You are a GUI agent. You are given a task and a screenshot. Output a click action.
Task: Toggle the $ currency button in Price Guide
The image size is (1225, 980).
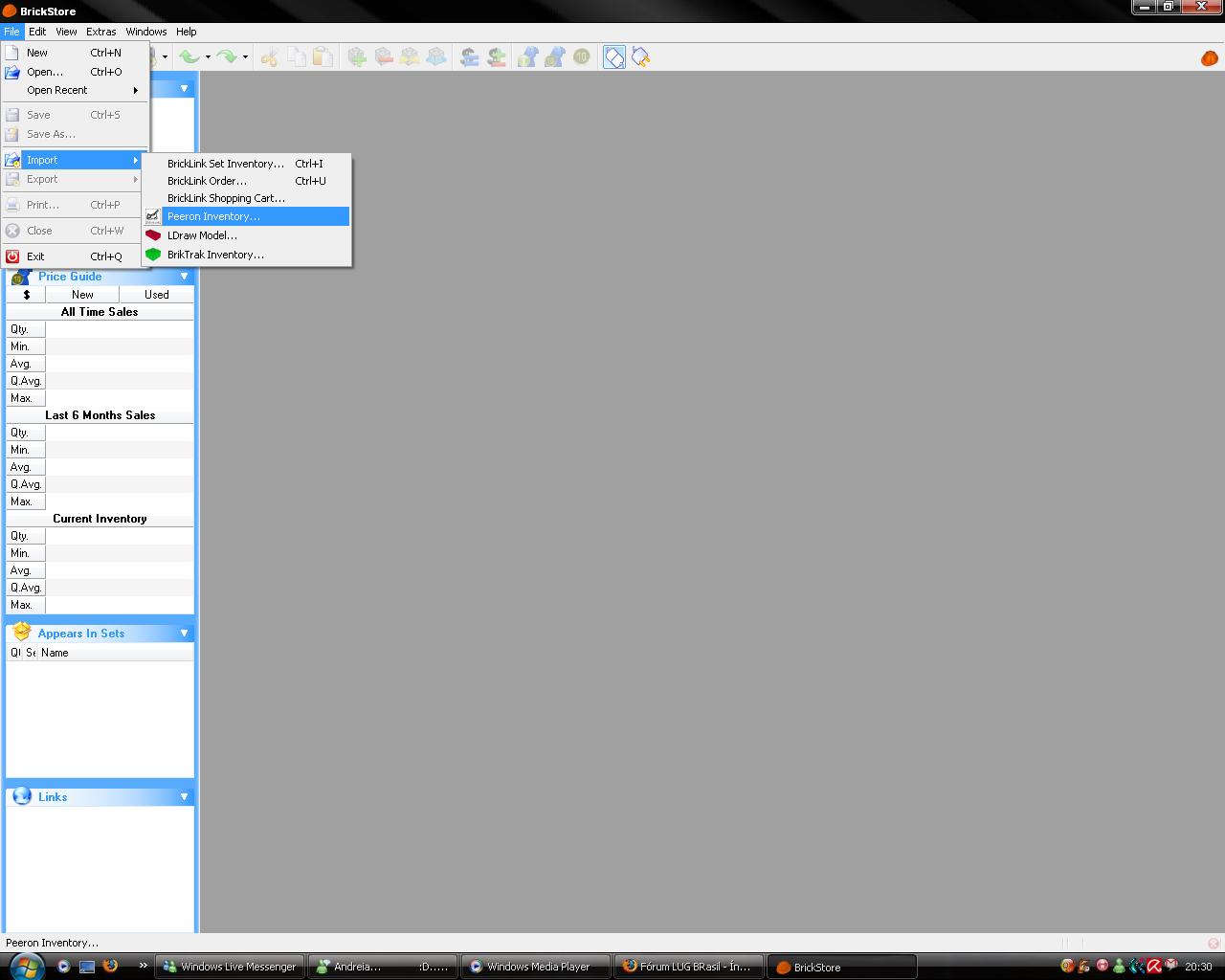26,295
